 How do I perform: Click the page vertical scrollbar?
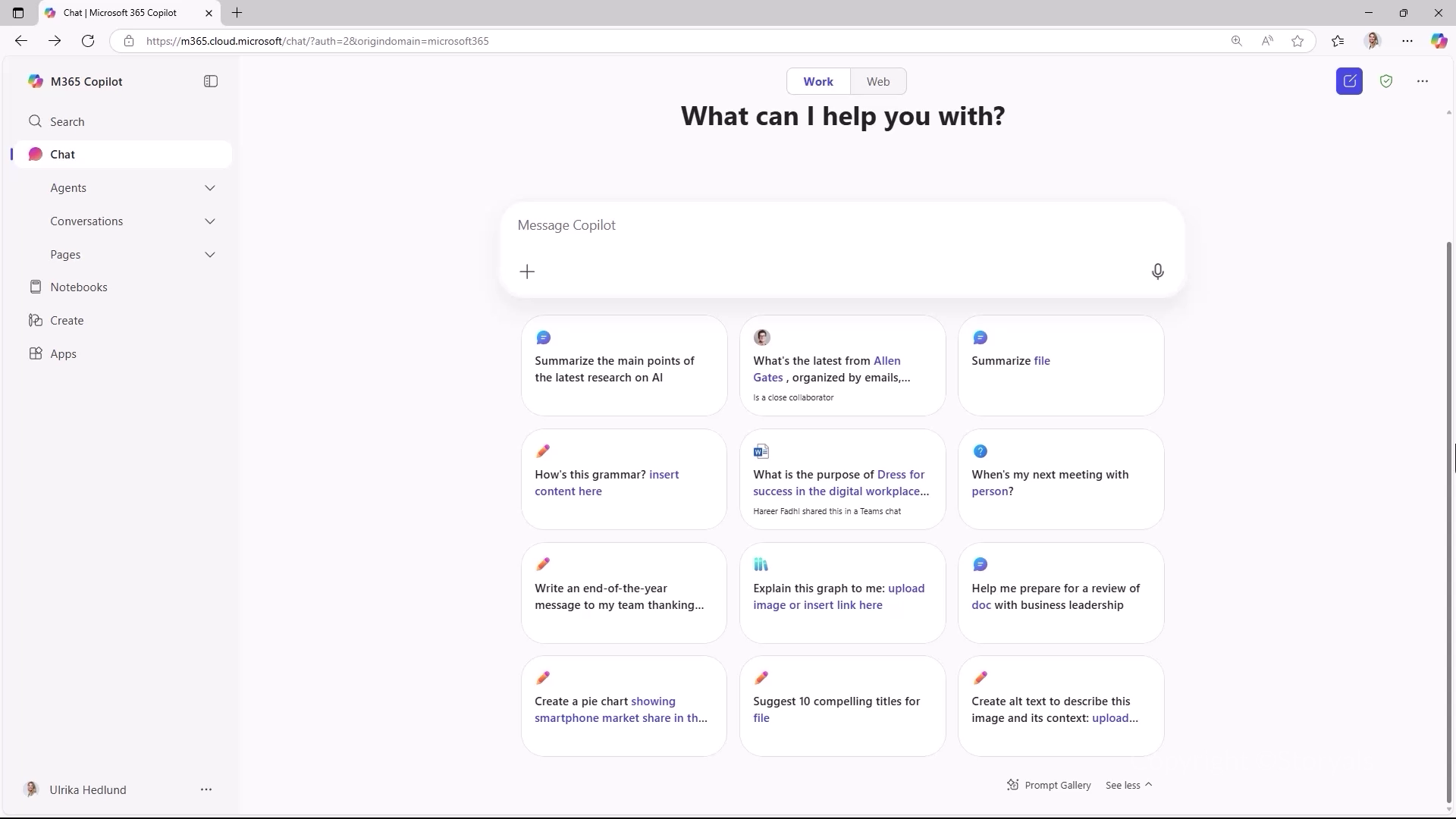click(x=1449, y=523)
